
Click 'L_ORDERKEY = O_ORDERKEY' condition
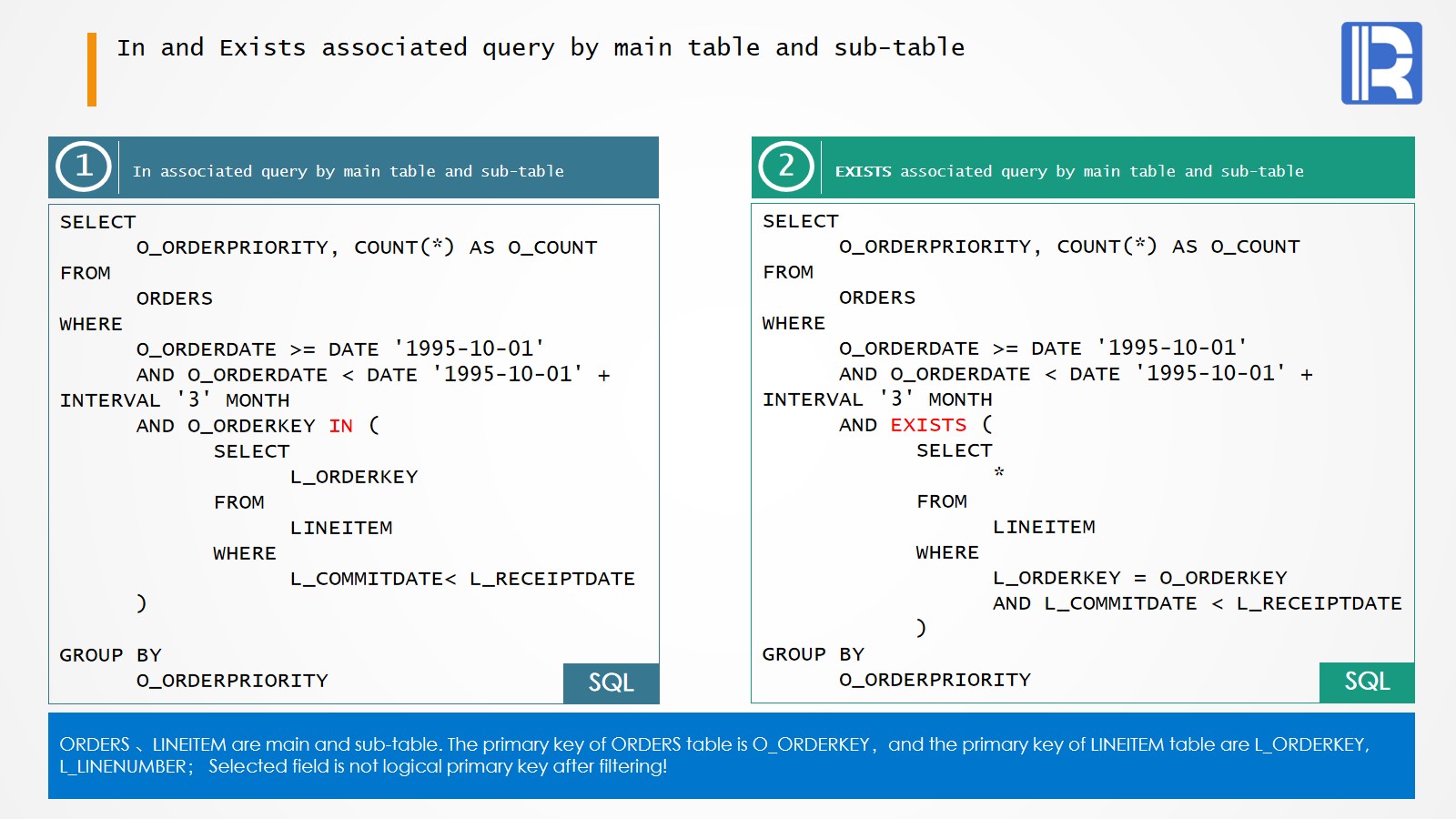(1139, 578)
